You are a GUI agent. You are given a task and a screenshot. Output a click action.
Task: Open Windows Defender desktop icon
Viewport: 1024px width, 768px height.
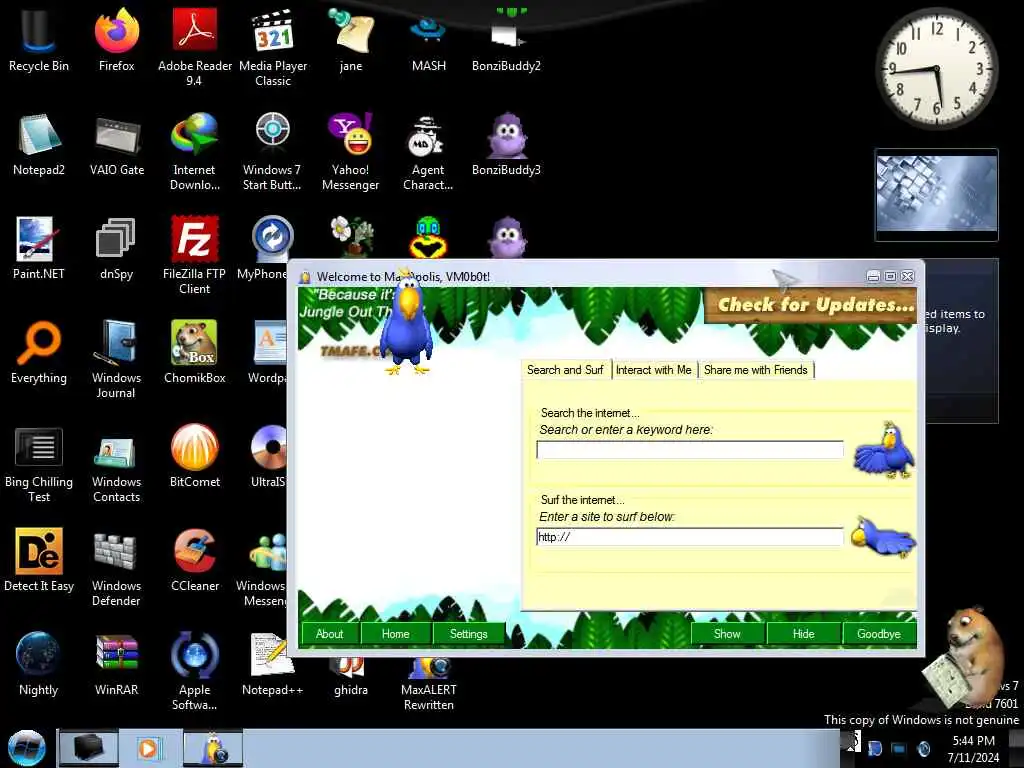pos(116,568)
